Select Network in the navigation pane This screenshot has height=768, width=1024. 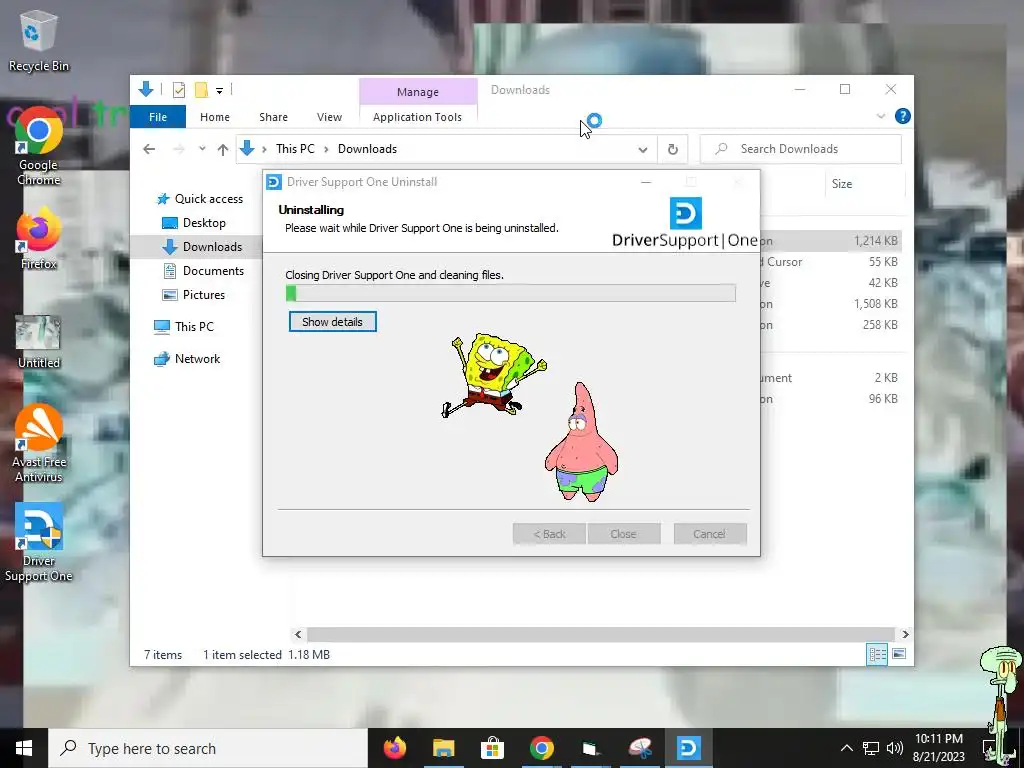187,359
